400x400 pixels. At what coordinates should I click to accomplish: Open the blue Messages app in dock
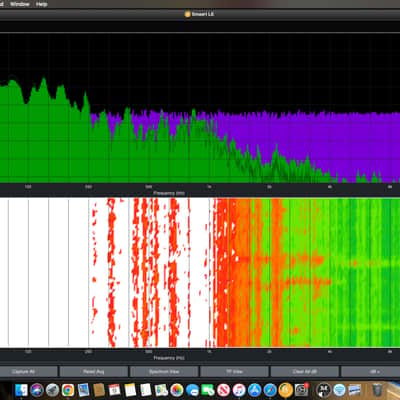coord(192,389)
